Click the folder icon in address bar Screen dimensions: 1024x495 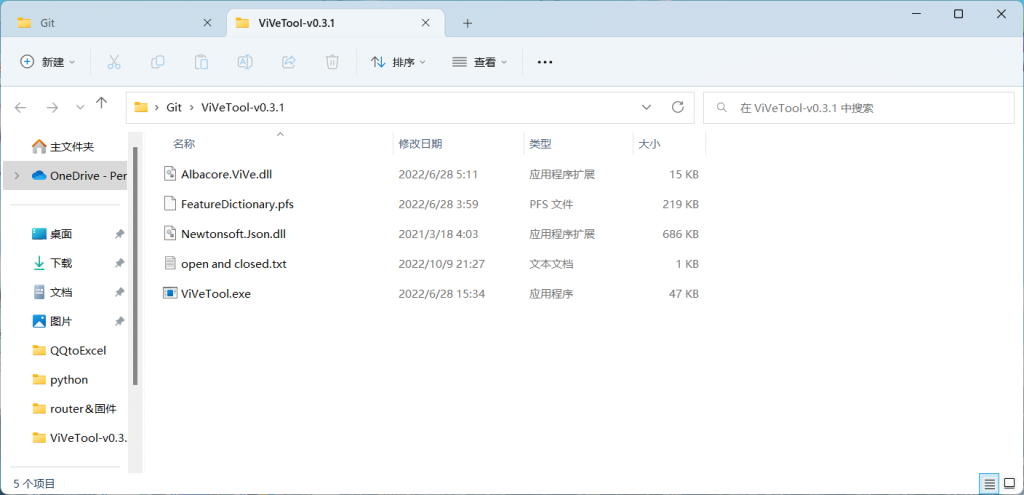tap(141, 107)
